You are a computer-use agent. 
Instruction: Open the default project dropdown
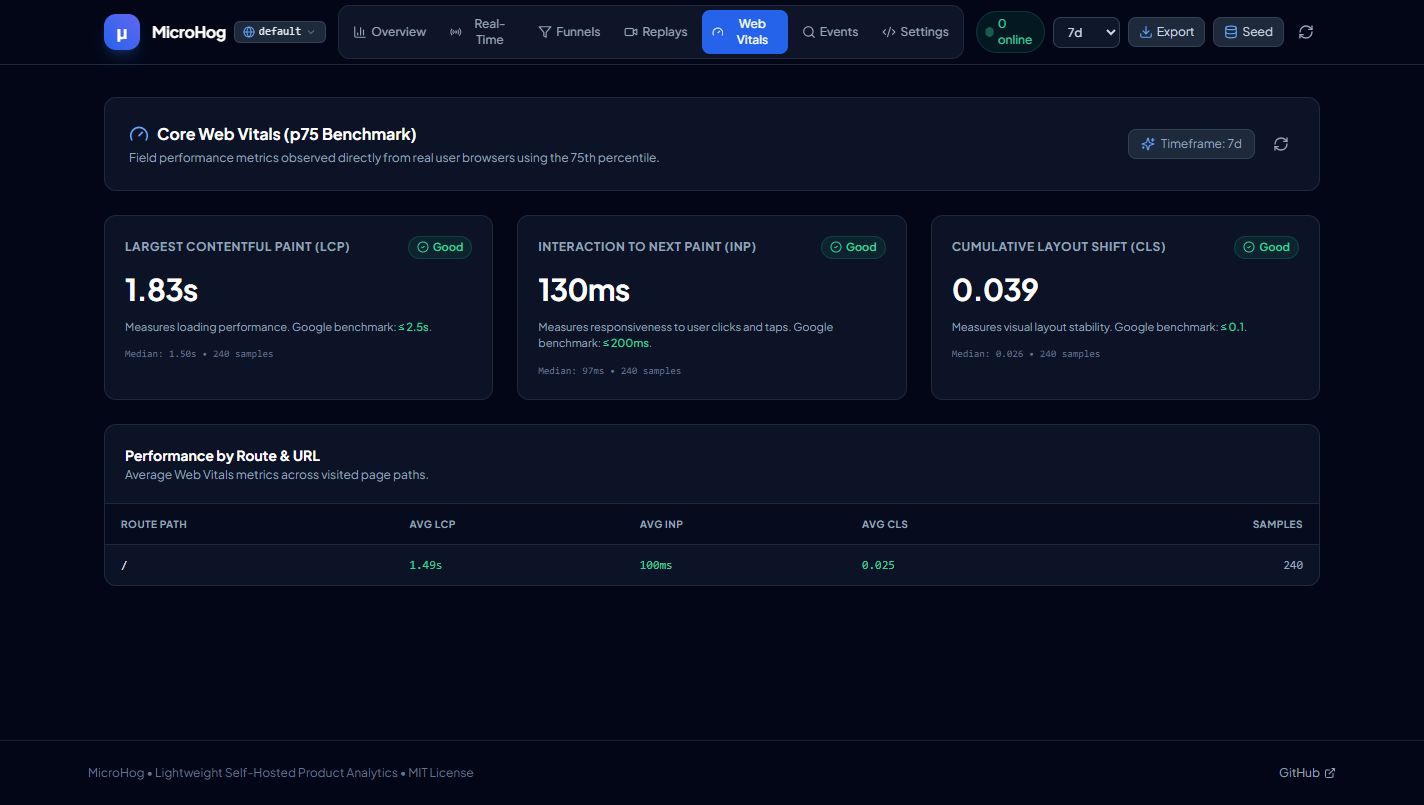280,32
